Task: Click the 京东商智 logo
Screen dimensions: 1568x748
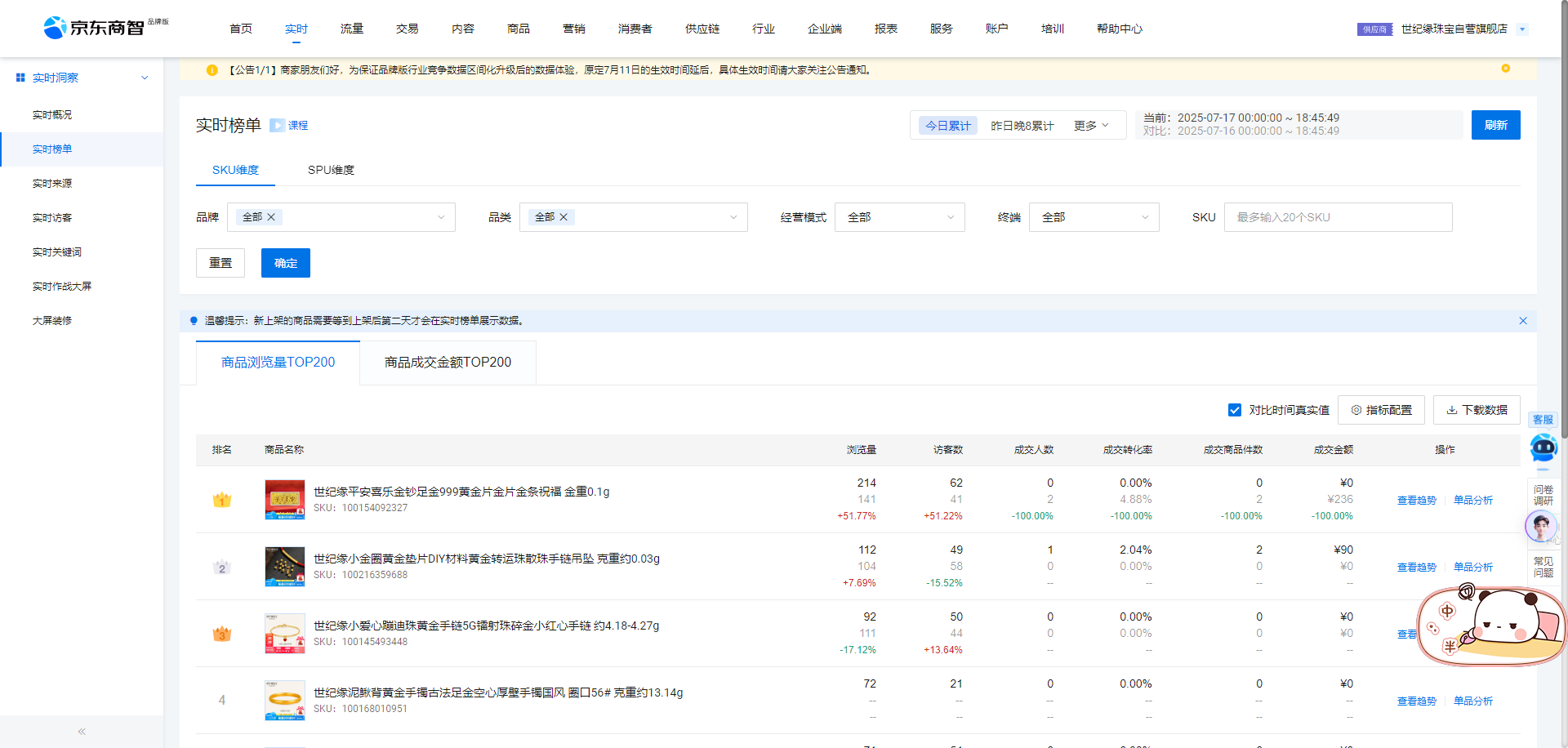Action: (94, 28)
